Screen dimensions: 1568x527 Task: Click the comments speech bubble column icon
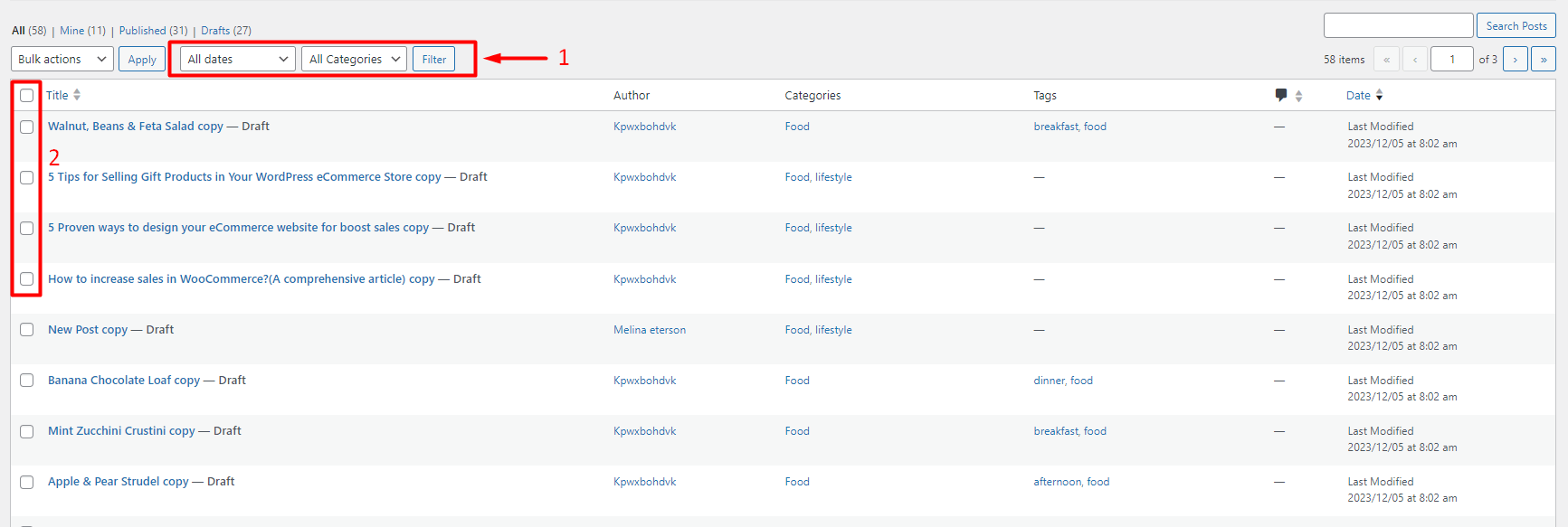[x=1280, y=95]
